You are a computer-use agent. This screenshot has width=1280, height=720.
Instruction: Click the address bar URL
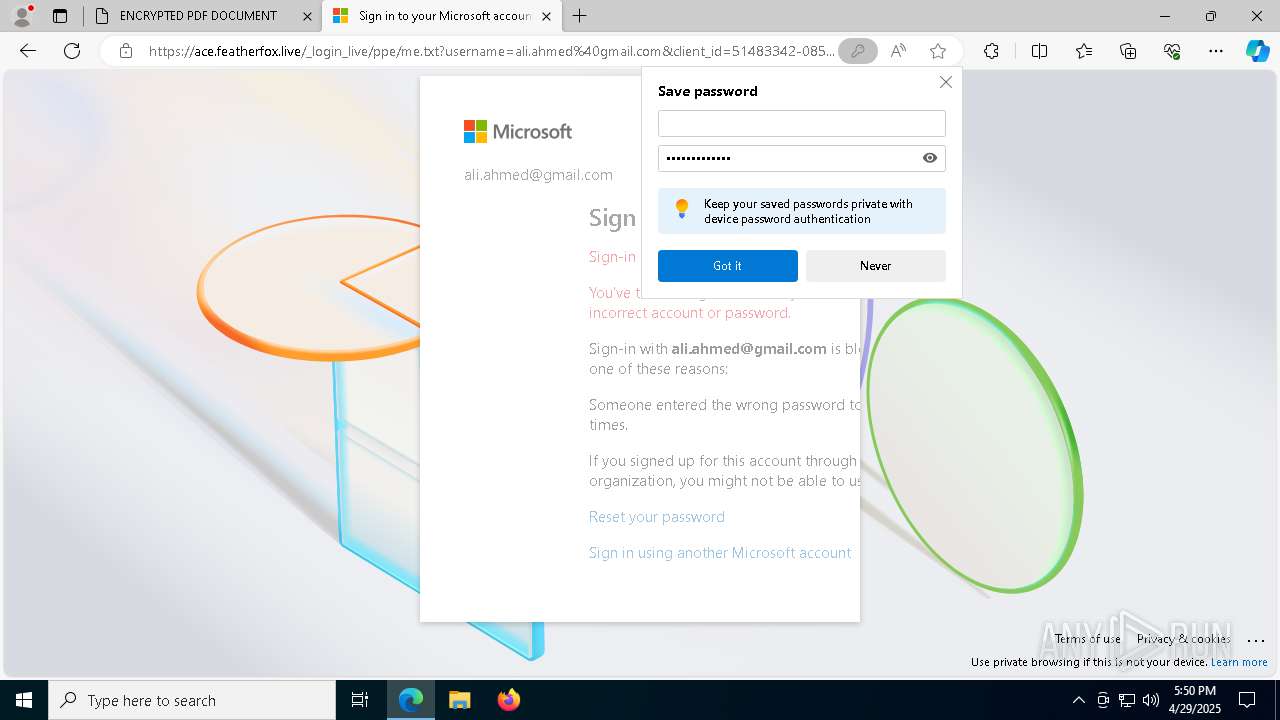pos(491,51)
